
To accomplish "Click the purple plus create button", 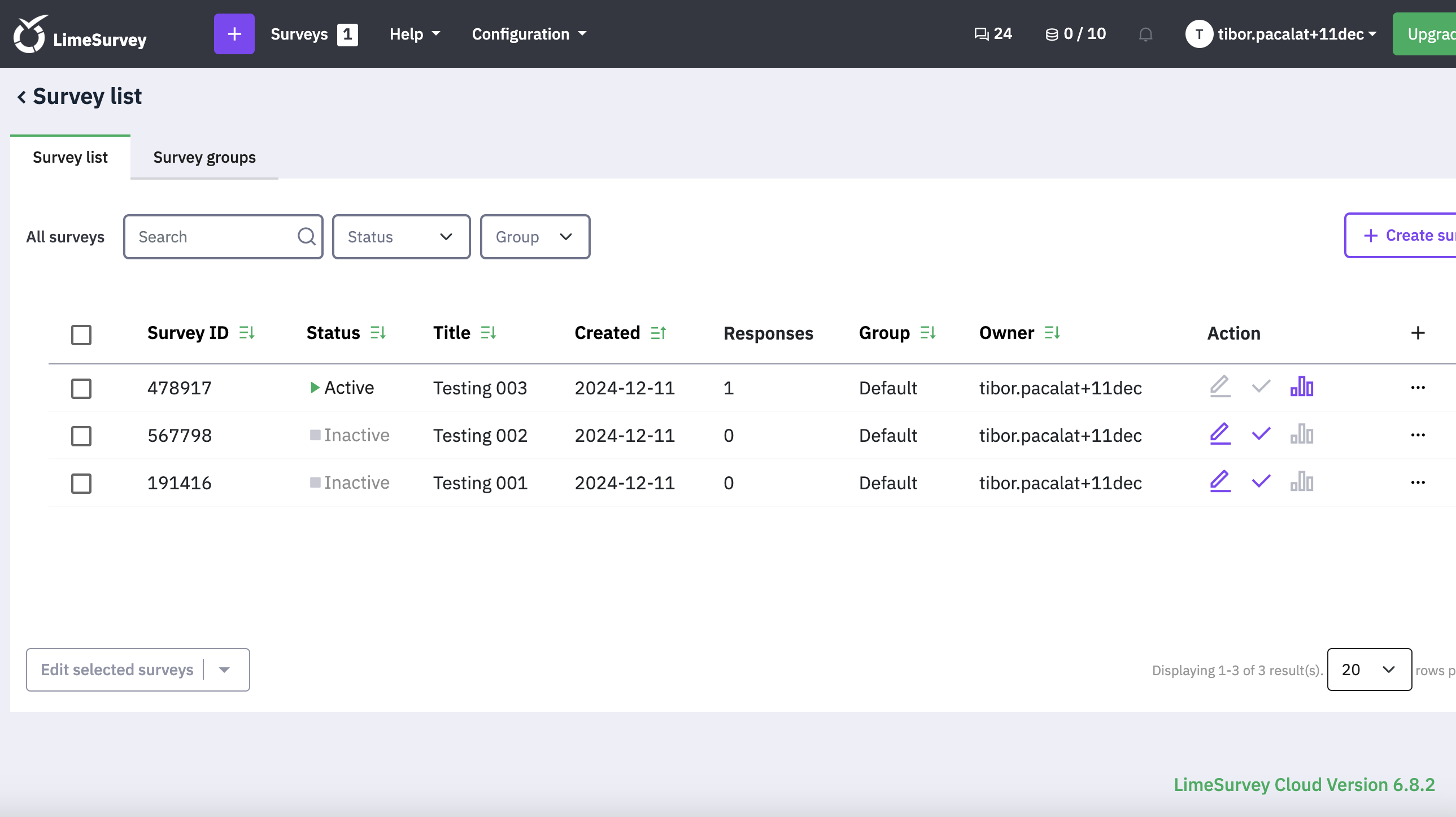I will point(234,34).
